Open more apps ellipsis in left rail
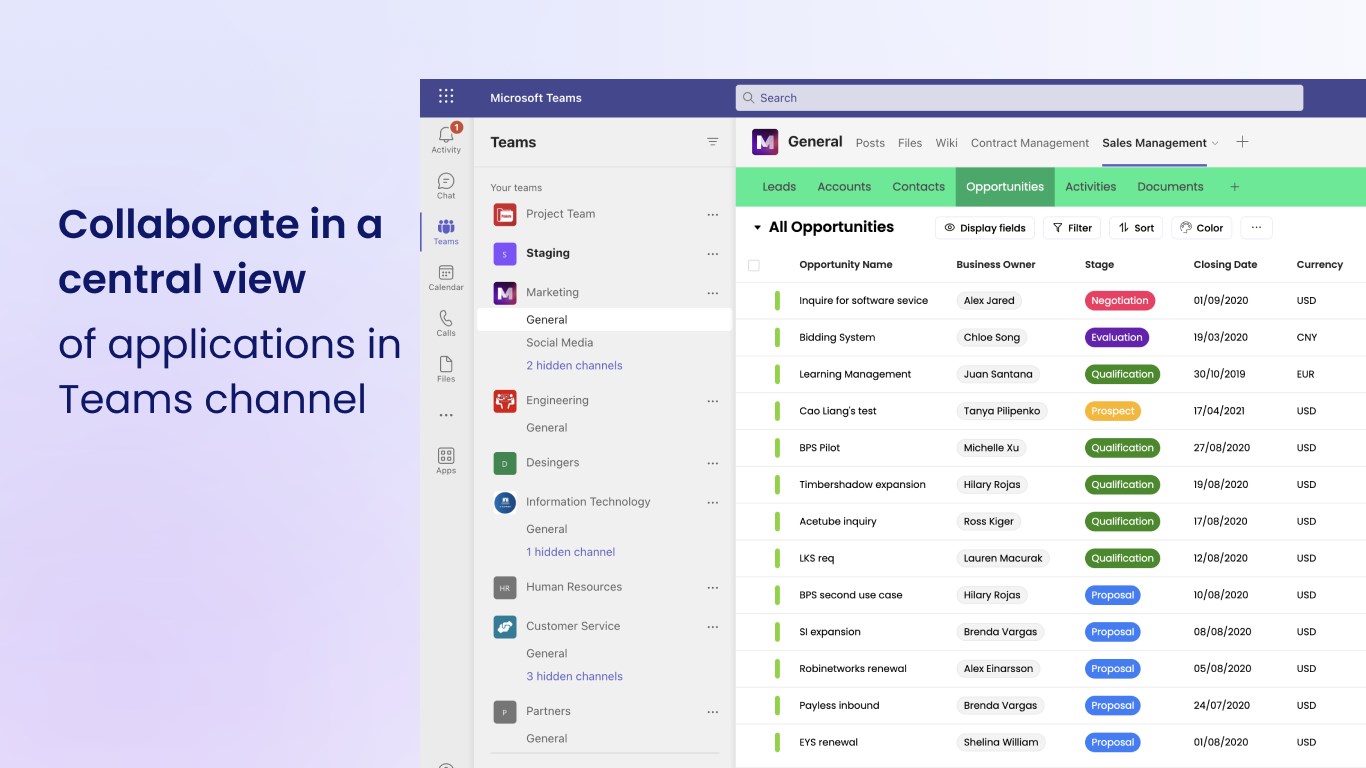Viewport: 1366px width, 768px height. tap(446, 415)
